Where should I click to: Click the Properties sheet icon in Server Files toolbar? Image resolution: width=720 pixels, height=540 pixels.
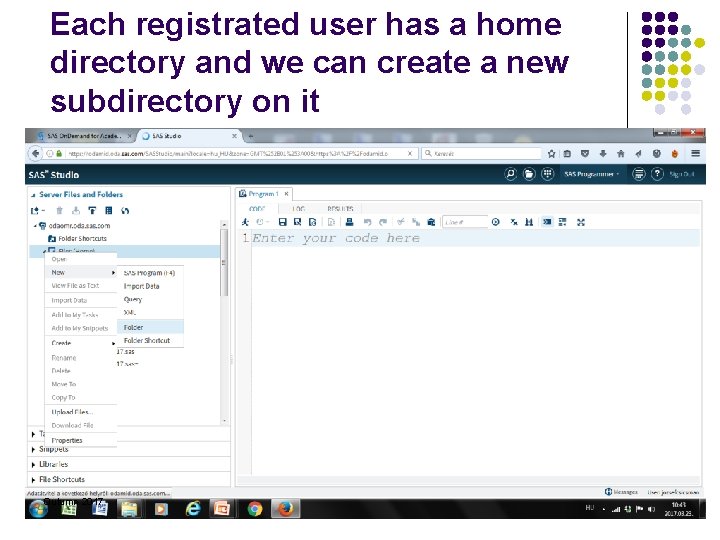click(x=109, y=211)
